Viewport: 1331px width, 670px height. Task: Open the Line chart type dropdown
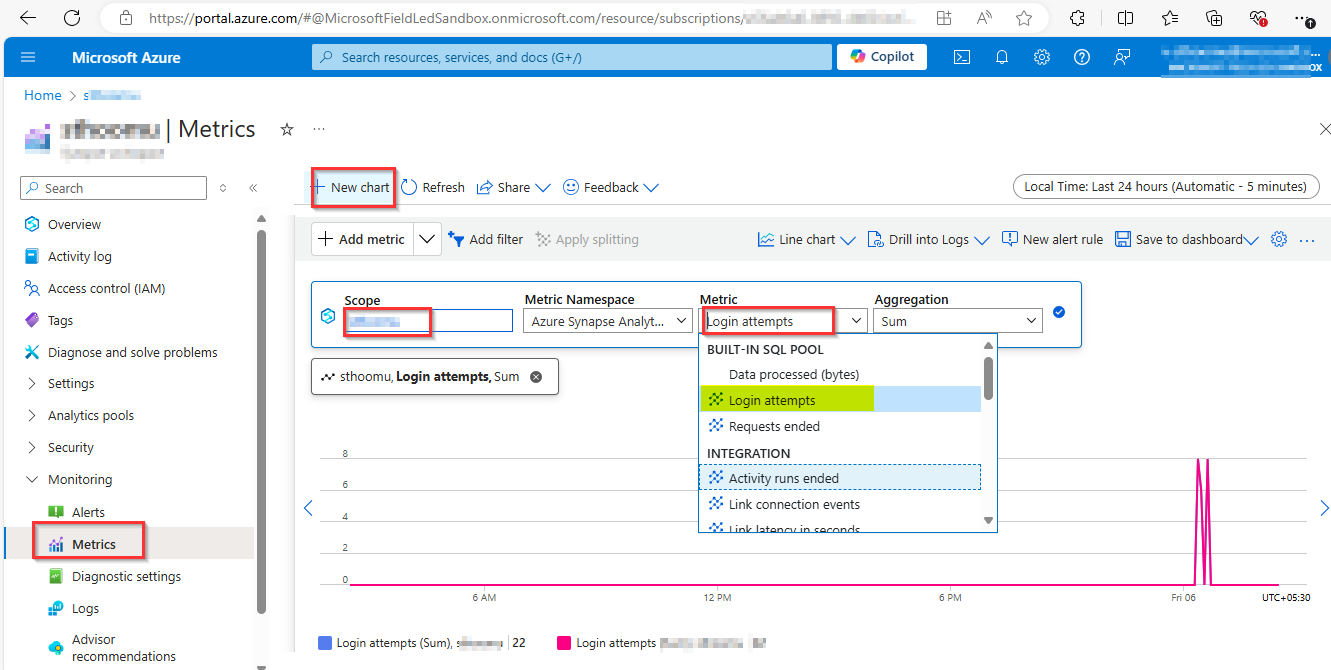807,239
